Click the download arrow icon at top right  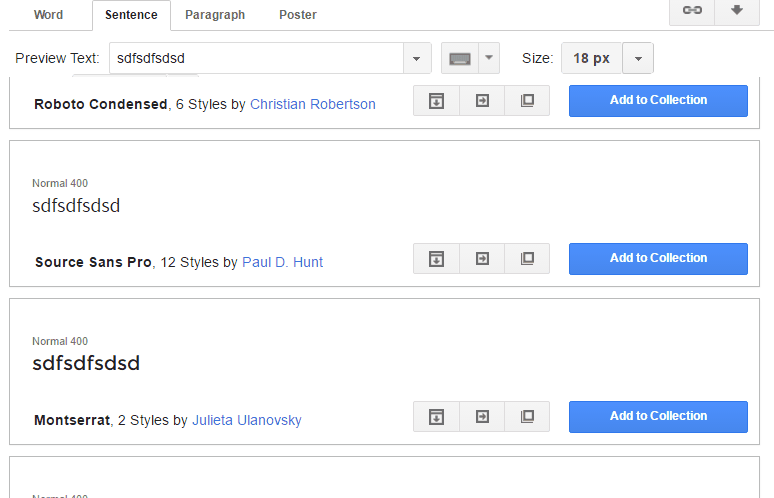pyautogui.click(x=737, y=10)
